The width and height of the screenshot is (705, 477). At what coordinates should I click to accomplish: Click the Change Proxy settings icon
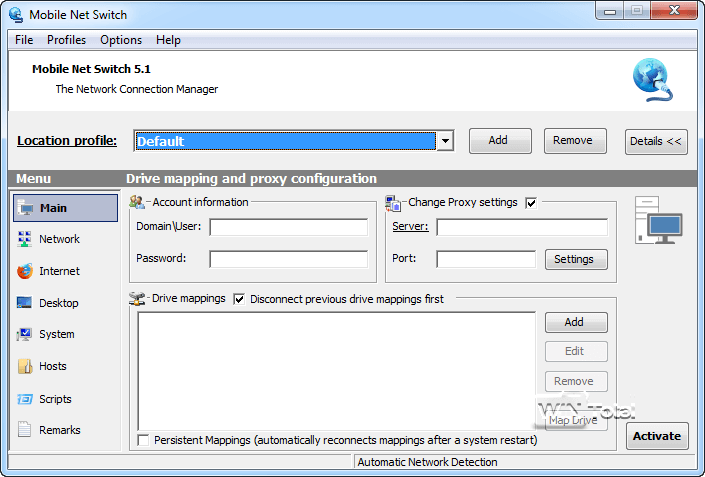tap(393, 203)
